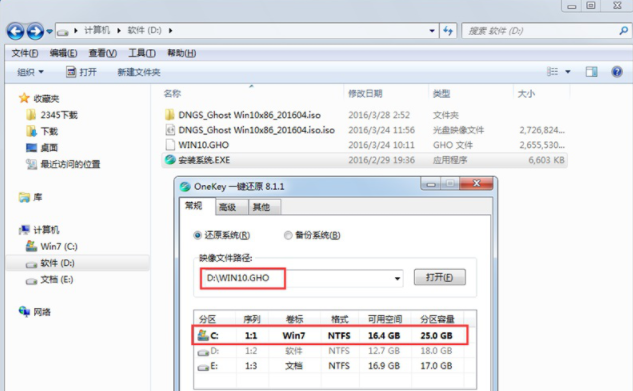Viewport: 633px width, 391px height.
Task: Expand the address bar history dropdown
Action: 432,31
